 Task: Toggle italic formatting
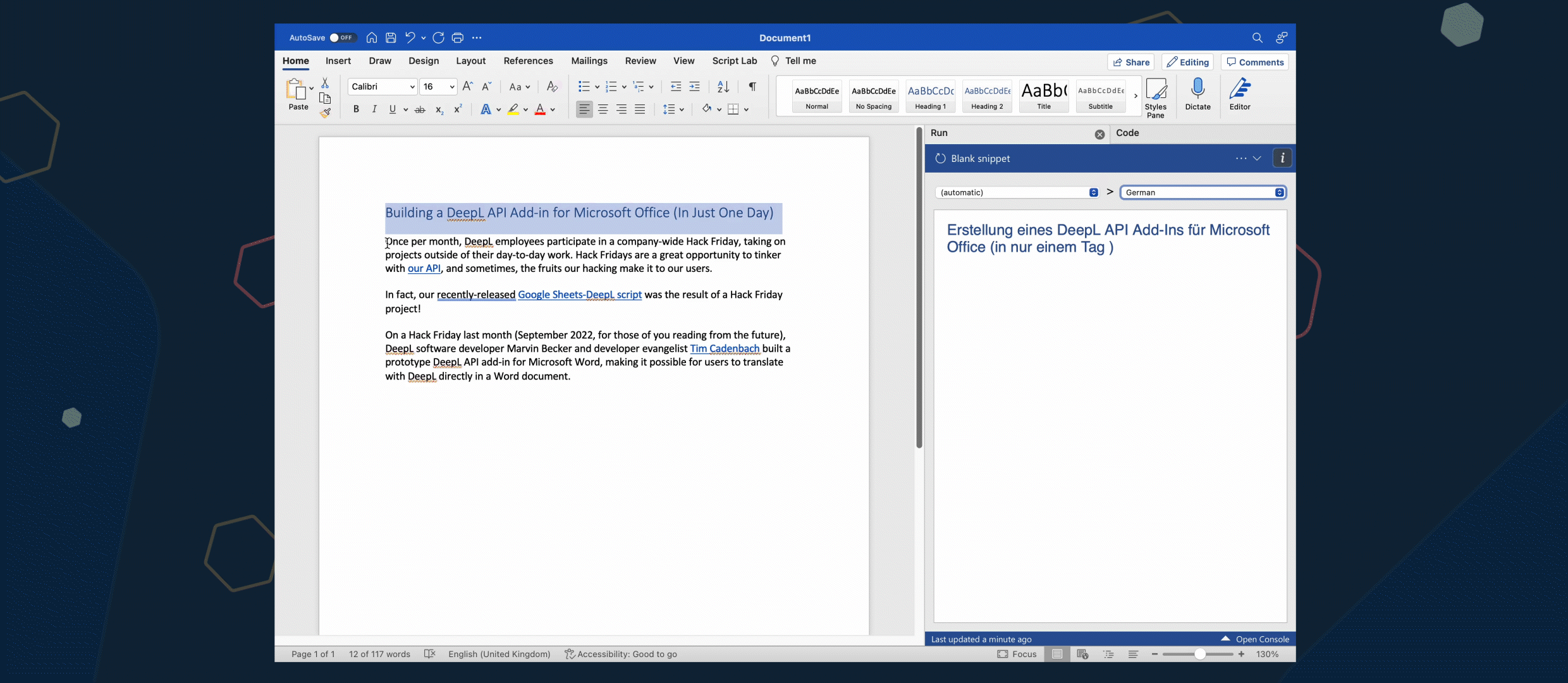click(x=374, y=109)
